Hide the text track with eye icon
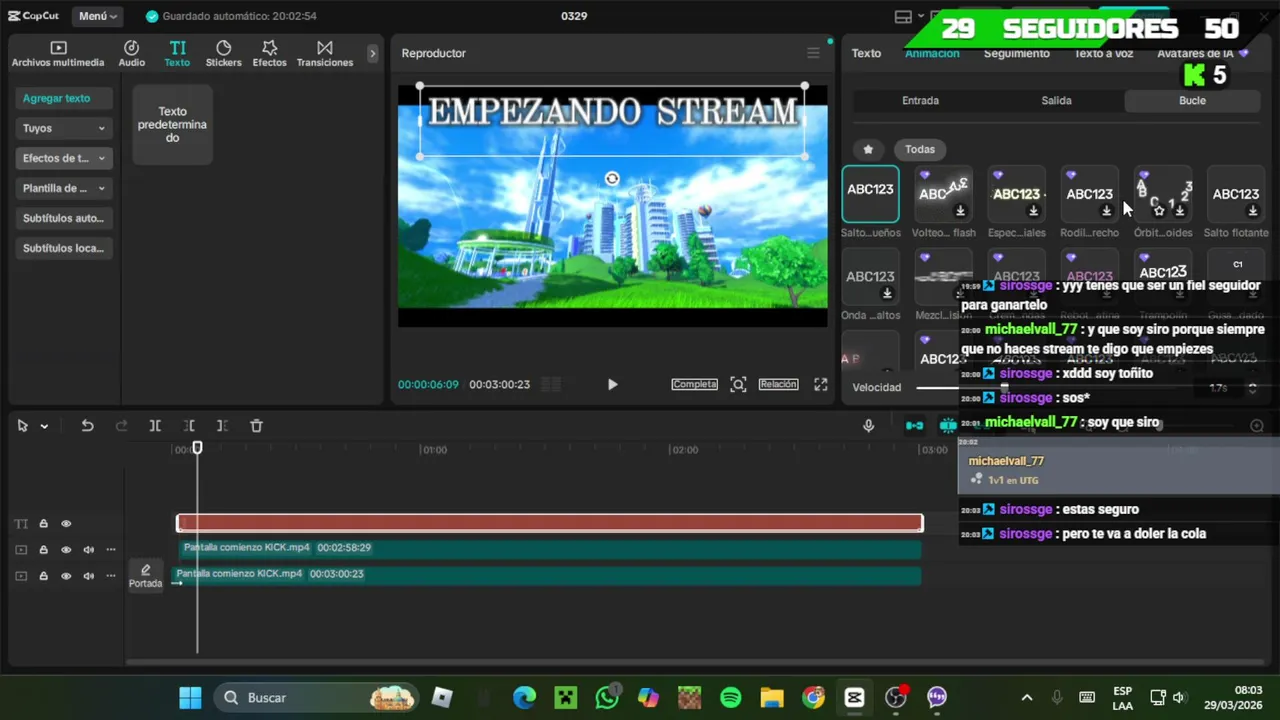Image resolution: width=1280 pixels, height=720 pixels. pos(66,524)
